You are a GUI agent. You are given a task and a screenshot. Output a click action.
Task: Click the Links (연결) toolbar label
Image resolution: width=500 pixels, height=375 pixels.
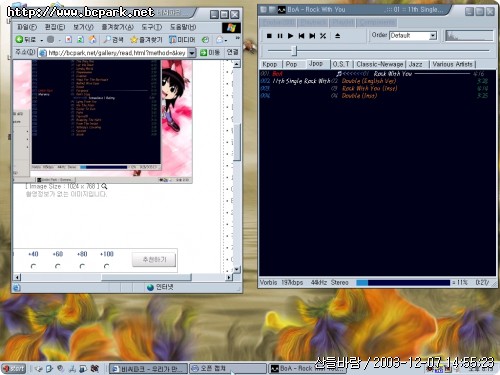pyautogui.click(x=232, y=52)
